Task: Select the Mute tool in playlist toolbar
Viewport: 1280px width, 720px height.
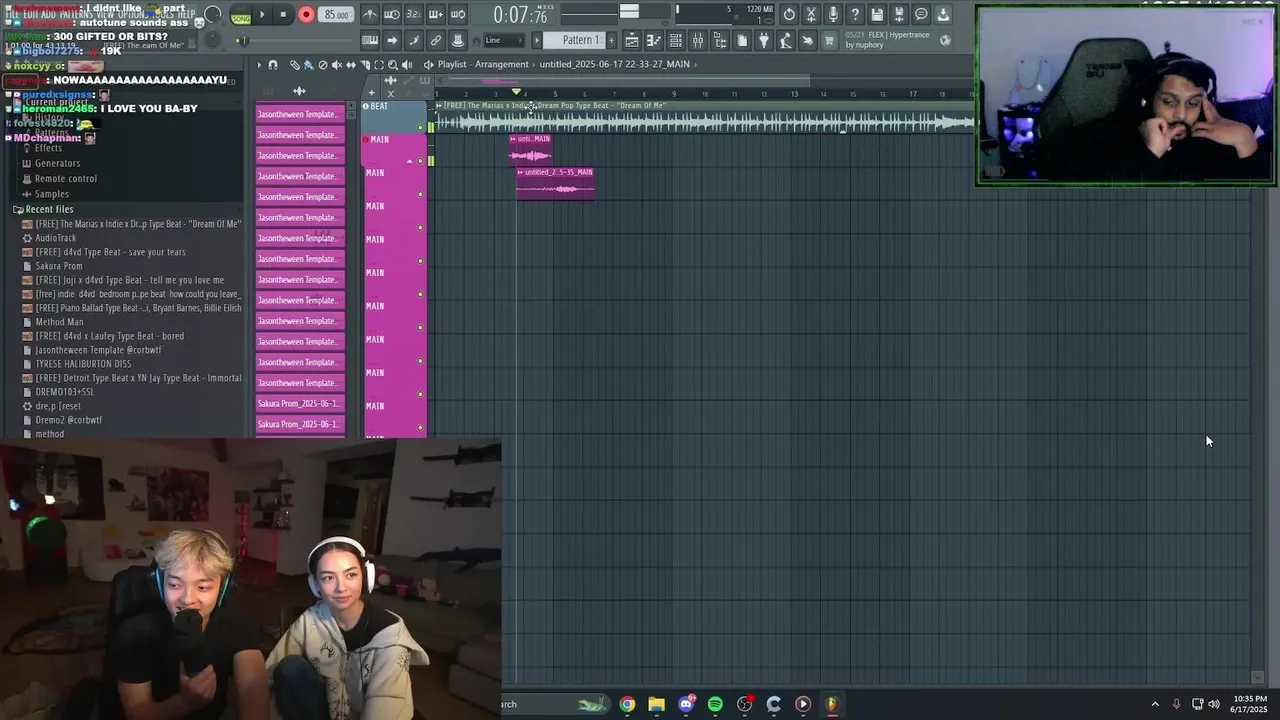Action: (x=336, y=65)
